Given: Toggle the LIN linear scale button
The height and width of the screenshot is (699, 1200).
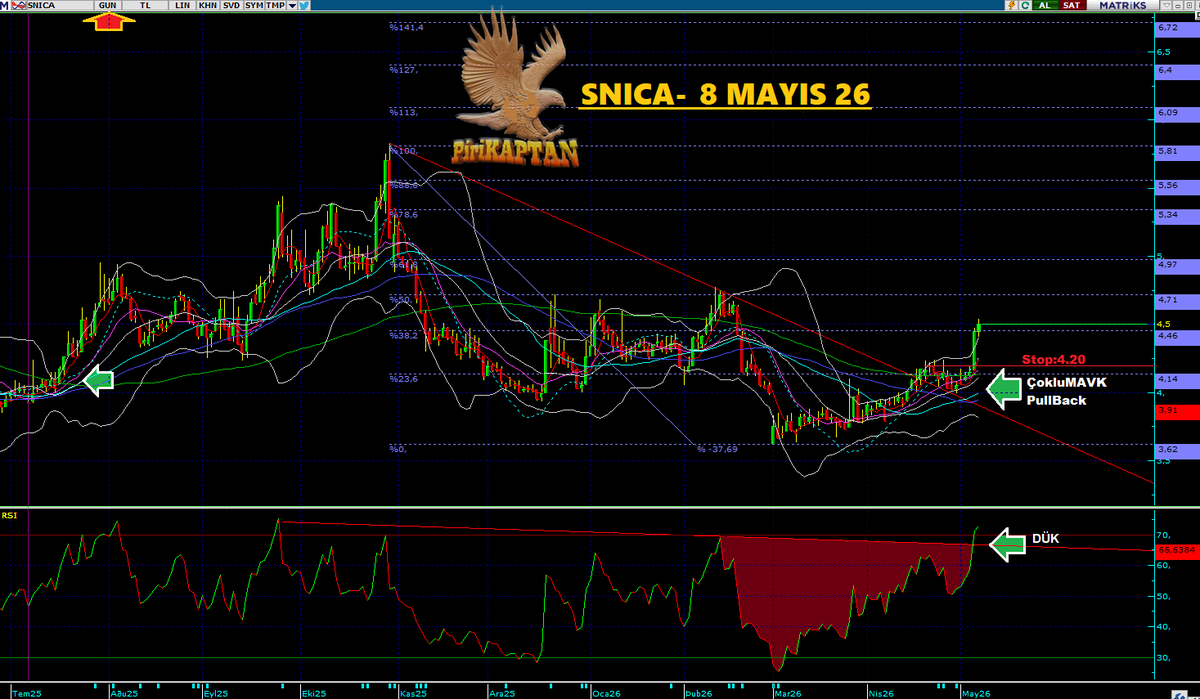Looking at the screenshot, I should [x=182, y=5].
